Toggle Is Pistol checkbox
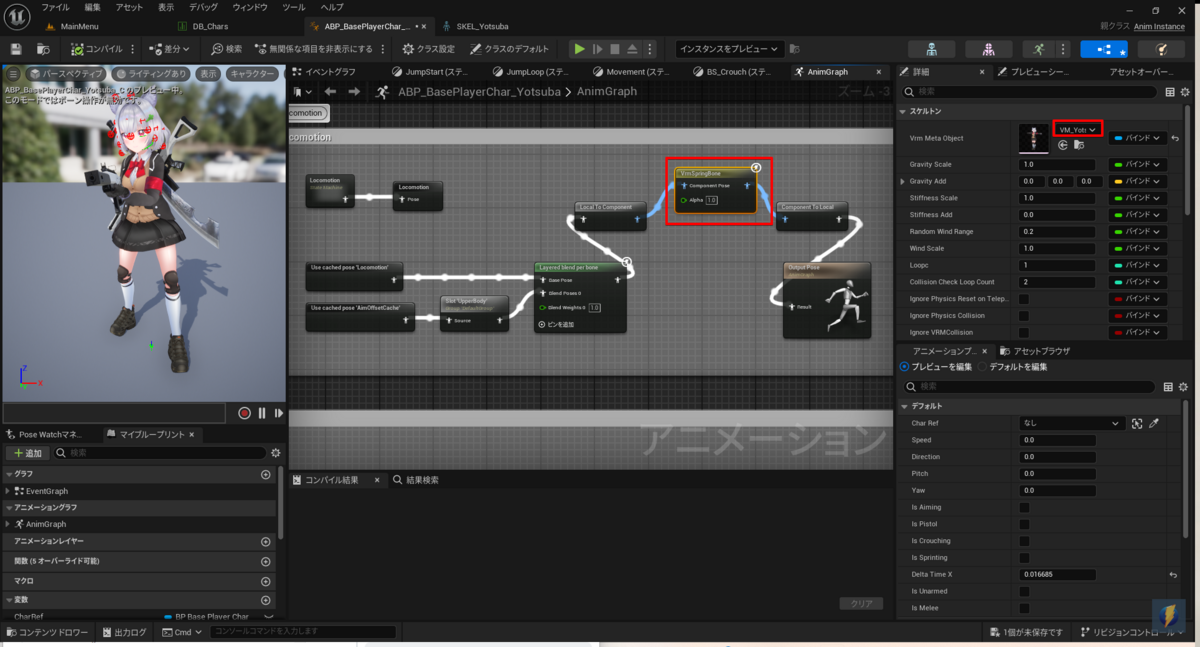This screenshot has width=1200, height=647. pyautogui.click(x=1024, y=524)
